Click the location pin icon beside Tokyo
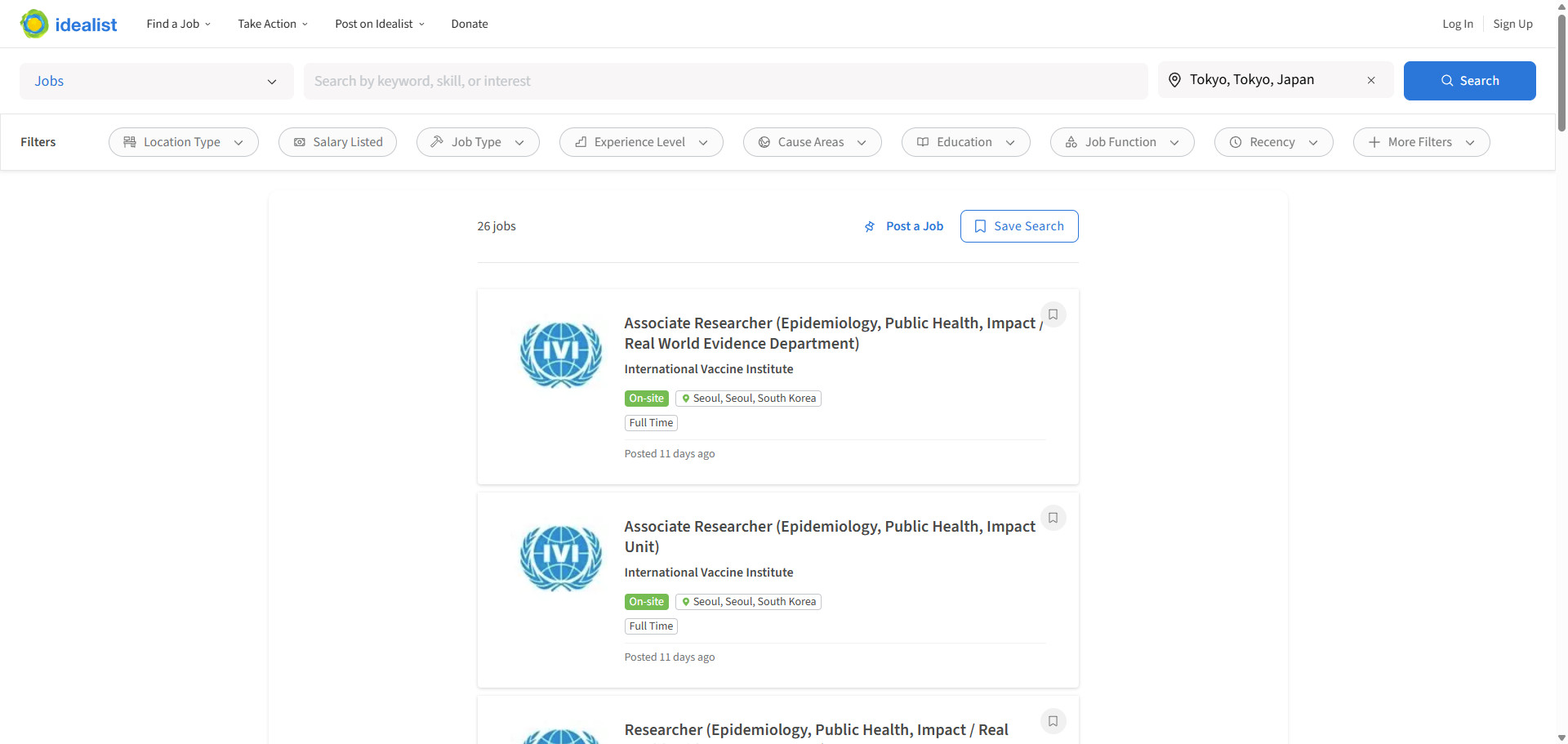Screen dimensions: 1568x744 [x=1174, y=80]
